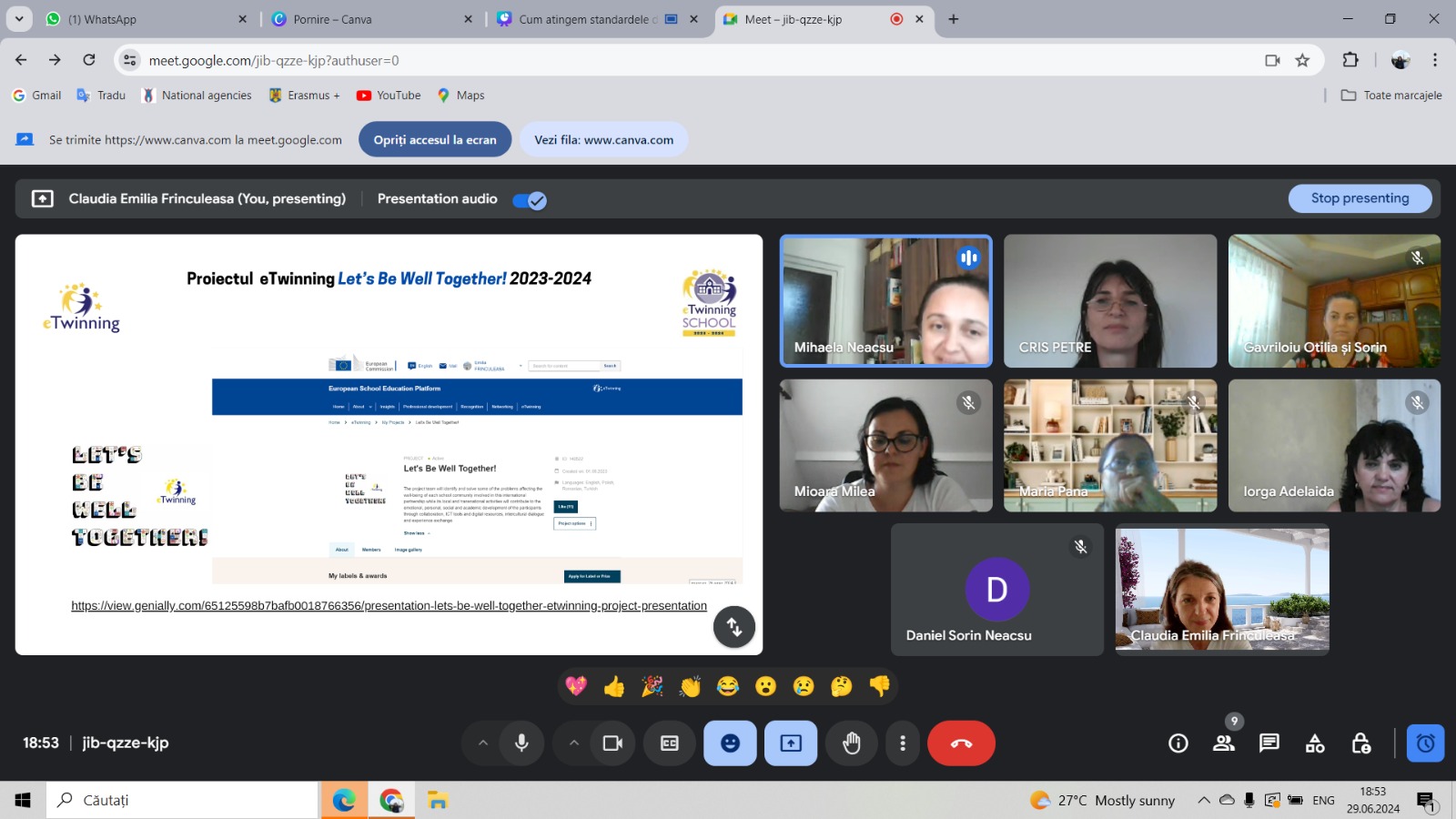Turn on captions in Meet toolbar

coord(670,743)
